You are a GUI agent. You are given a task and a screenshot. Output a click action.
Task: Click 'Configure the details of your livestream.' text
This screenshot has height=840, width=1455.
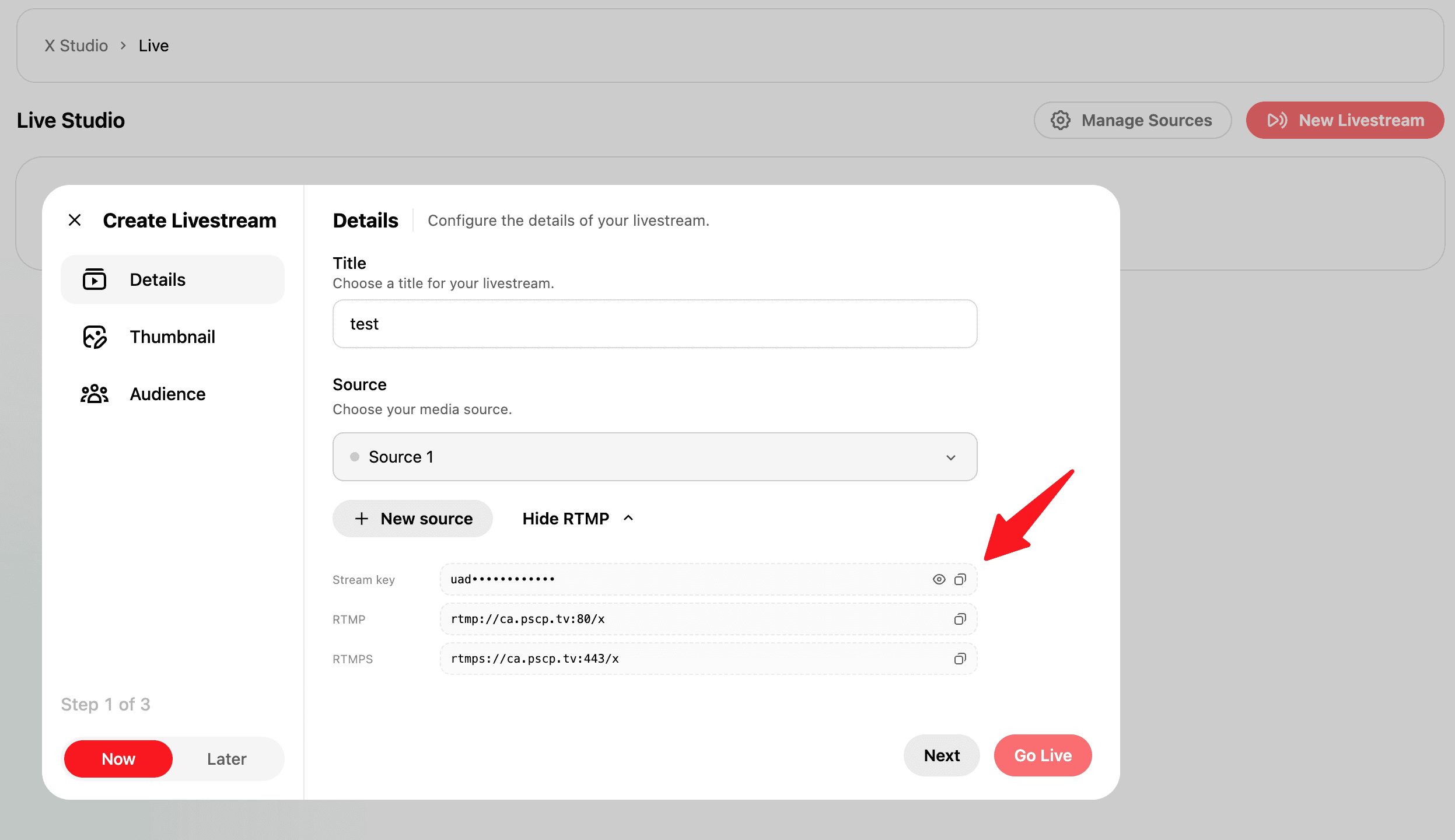pos(568,220)
